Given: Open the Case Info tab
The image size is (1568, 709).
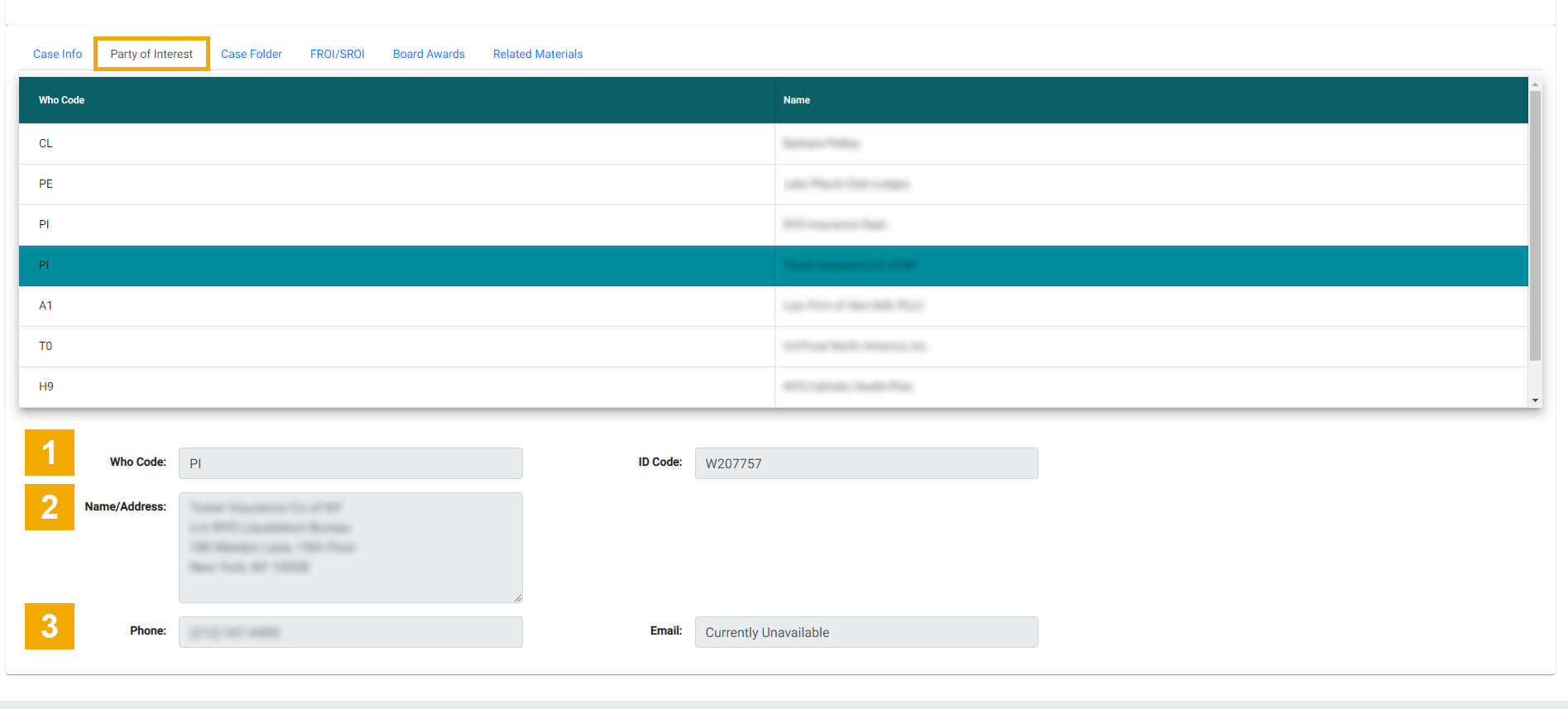Looking at the screenshot, I should coord(58,54).
